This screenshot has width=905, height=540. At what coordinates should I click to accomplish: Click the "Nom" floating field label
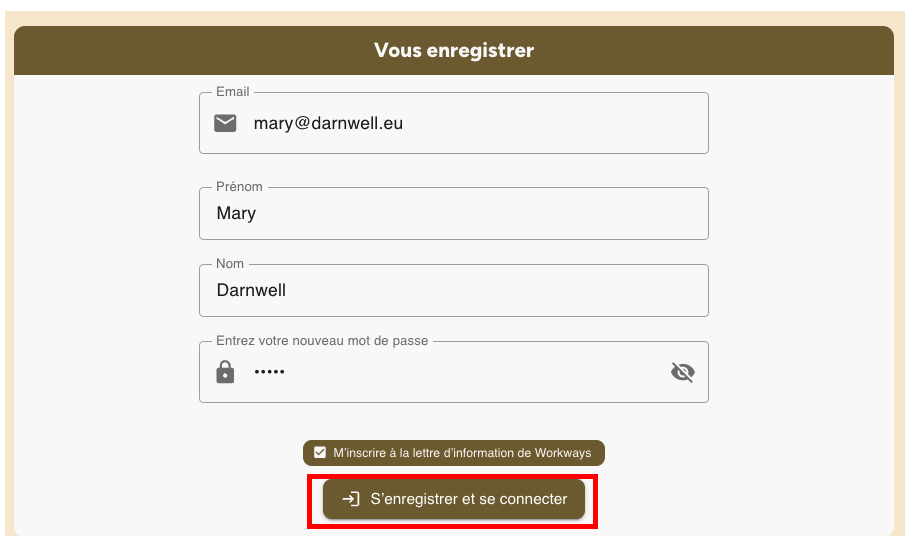pyautogui.click(x=231, y=264)
